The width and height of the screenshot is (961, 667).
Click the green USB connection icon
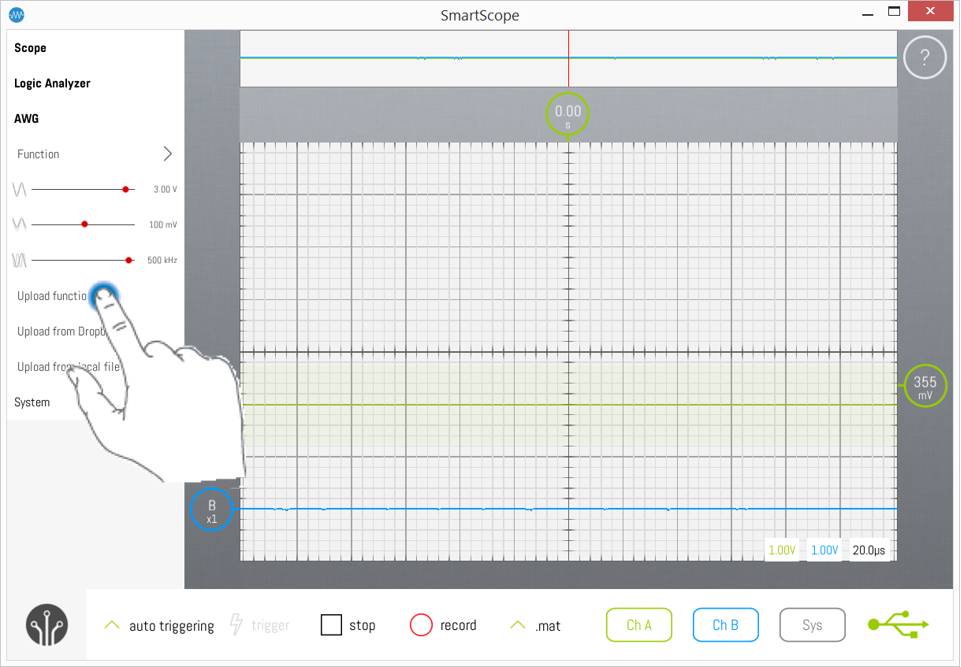[x=898, y=625]
